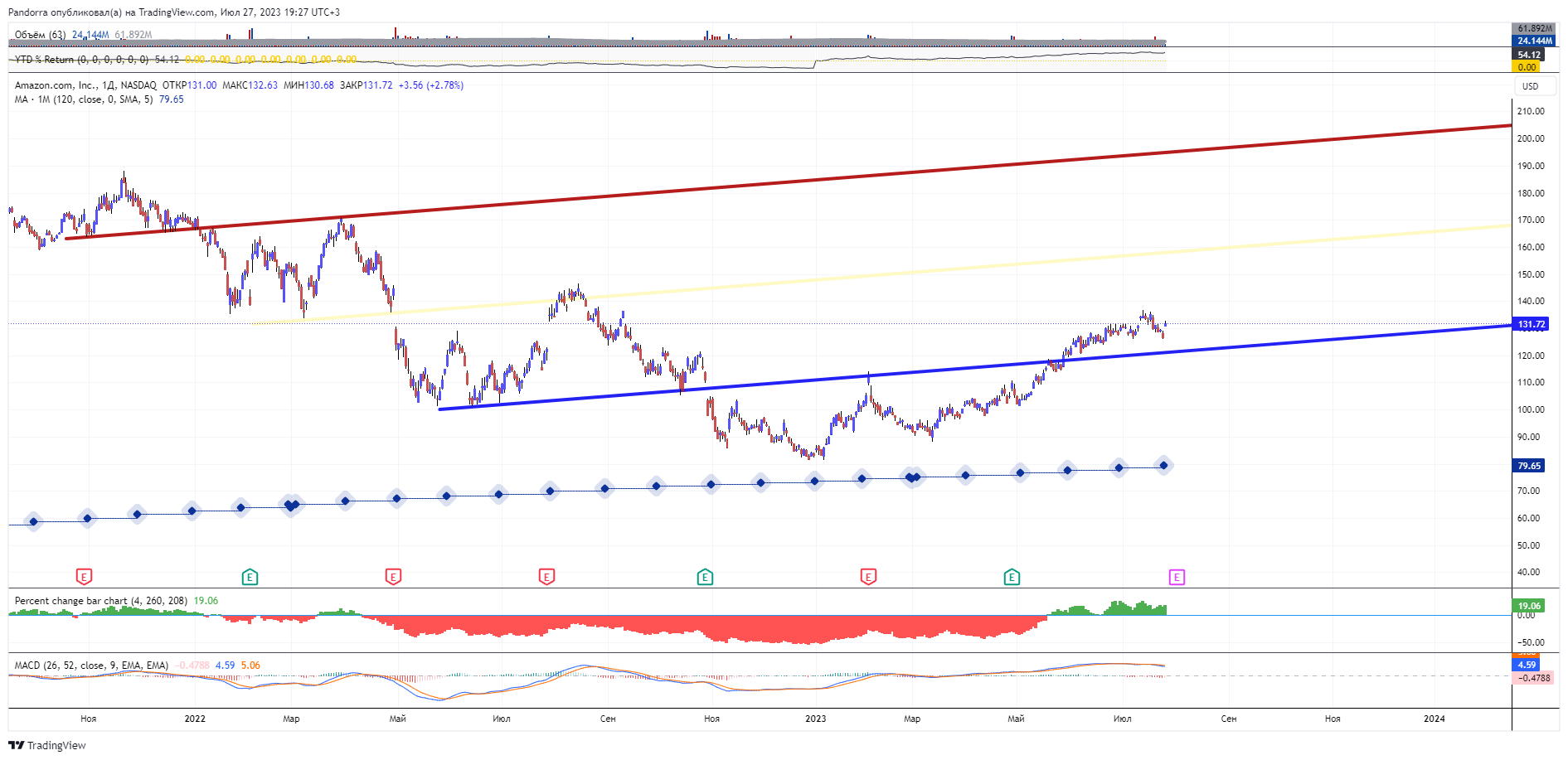Click the 40.00 price axis label
This screenshot has height=760, width=1568.
[x=1528, y=572]
